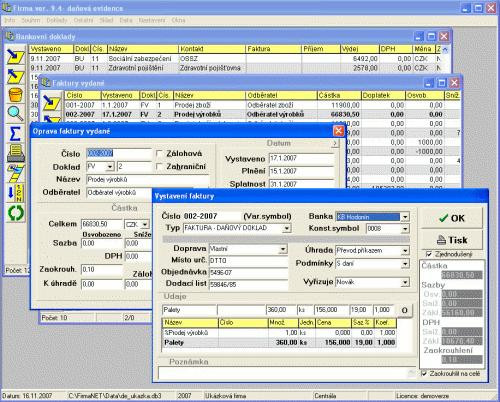Click the sort order arrow icon
This screenshot has width=500, height=402.
(15, 193)
